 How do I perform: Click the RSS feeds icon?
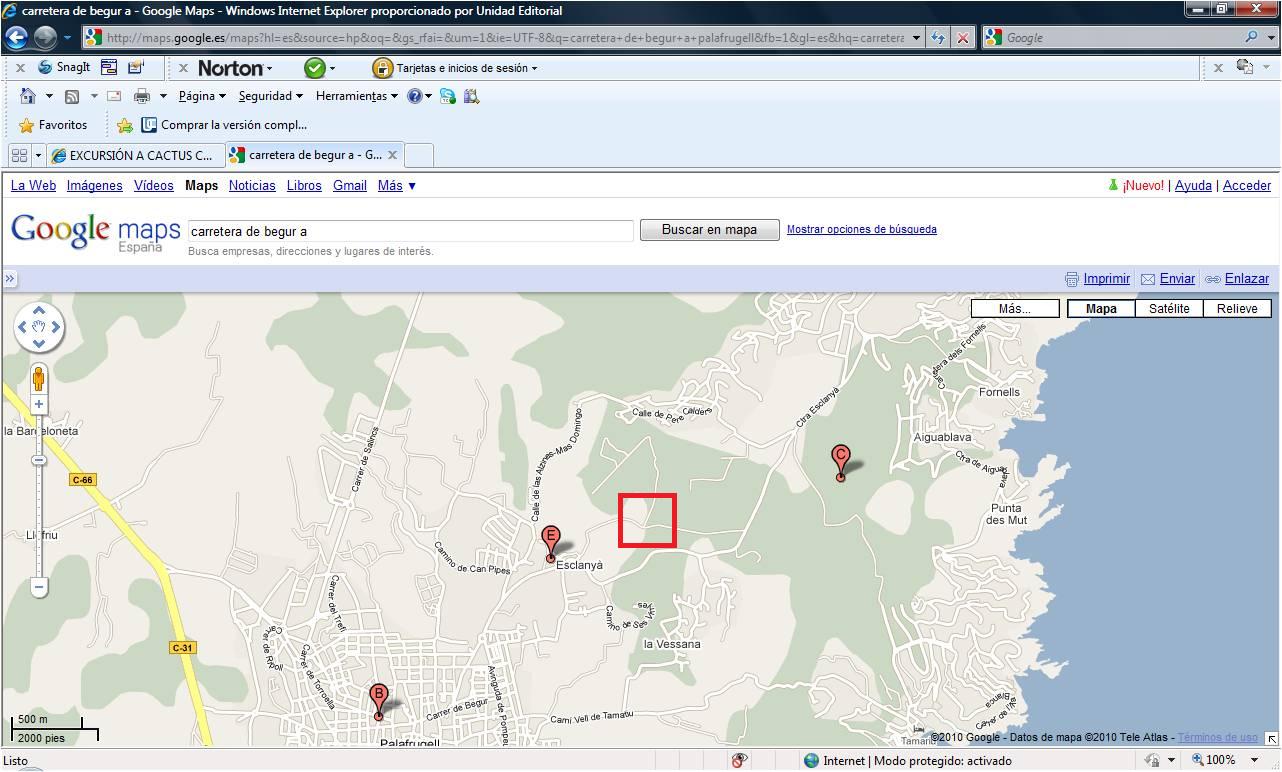point(72,96)
